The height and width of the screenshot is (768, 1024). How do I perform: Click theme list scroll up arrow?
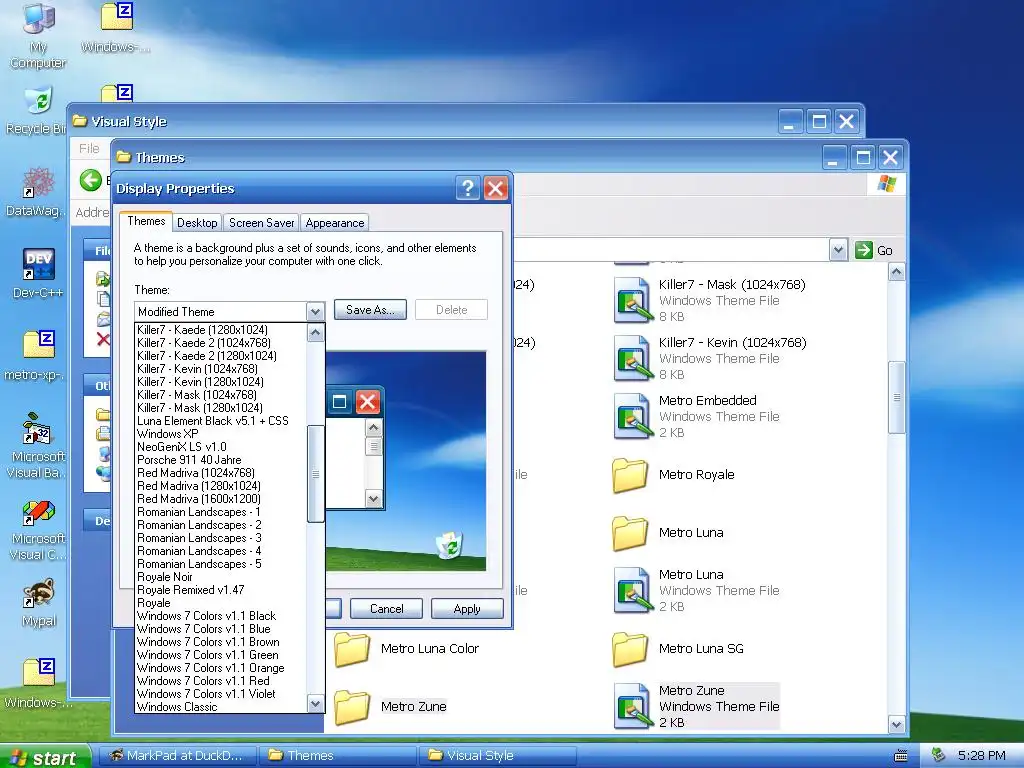pyautogui.click(x=315, y=333)
